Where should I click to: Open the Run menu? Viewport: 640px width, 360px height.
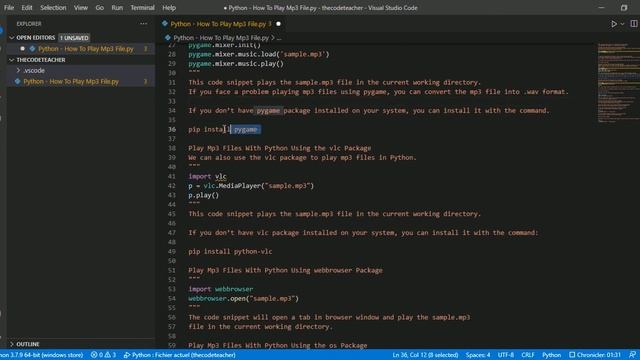[117, 7]
